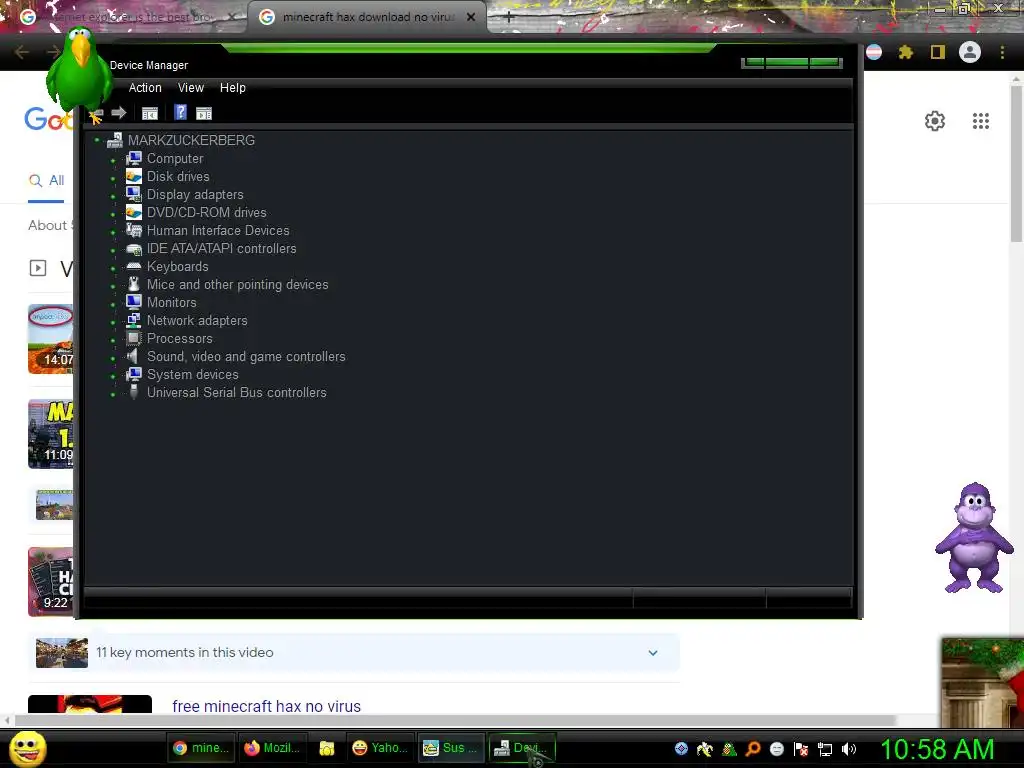Image resolution: width=1024 pixels, height=768 pixels.
Task: Select the Monitors row text
Action: (171, 302)
